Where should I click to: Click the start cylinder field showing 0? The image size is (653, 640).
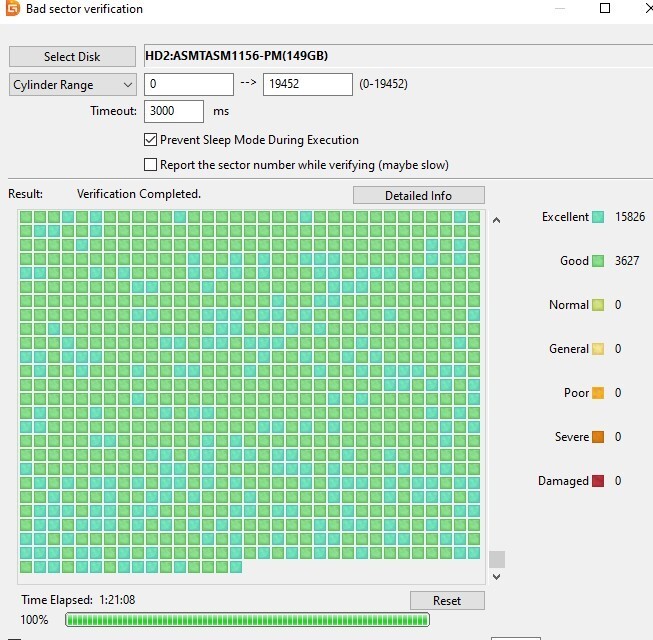189,84
